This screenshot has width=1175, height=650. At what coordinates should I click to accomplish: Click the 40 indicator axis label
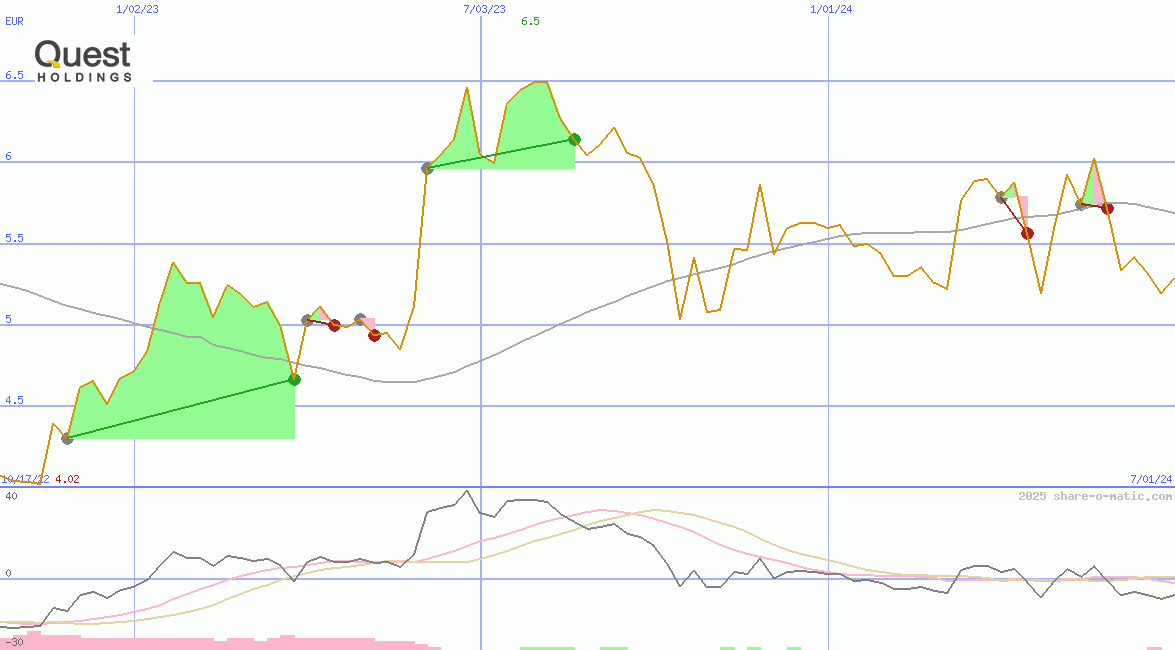coord(11,496)
